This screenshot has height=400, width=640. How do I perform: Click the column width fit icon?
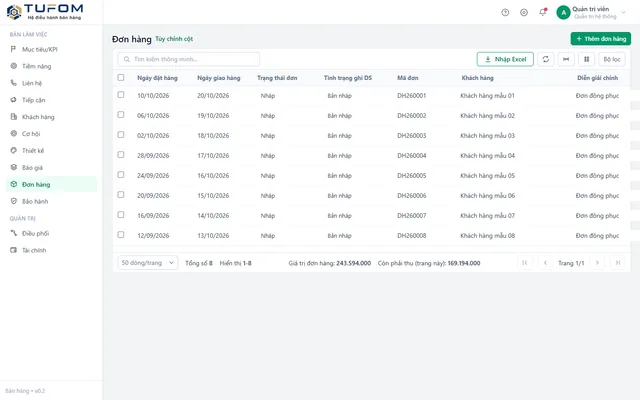click(566, 59)
